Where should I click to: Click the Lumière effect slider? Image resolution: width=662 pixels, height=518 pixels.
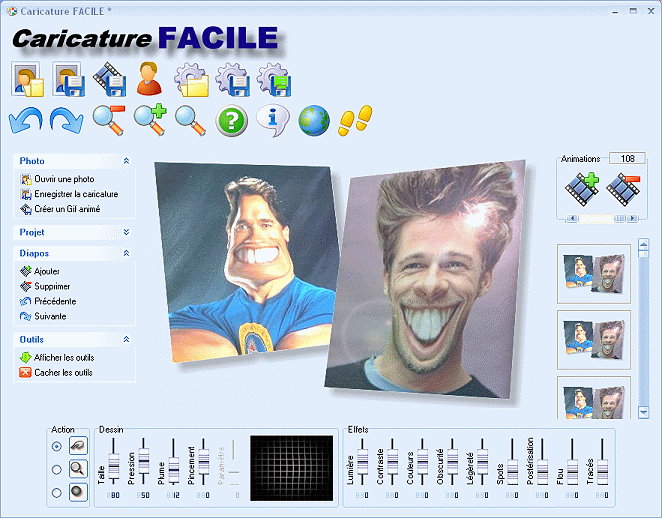362,461
